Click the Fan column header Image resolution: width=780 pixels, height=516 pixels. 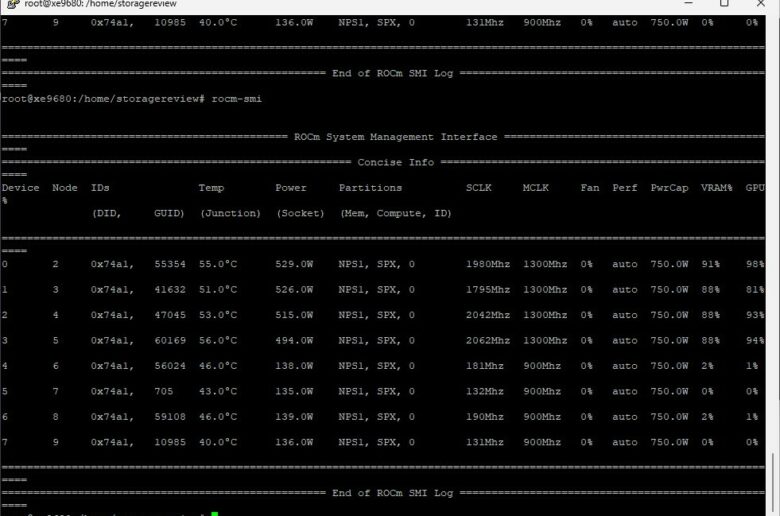[590, 188]
